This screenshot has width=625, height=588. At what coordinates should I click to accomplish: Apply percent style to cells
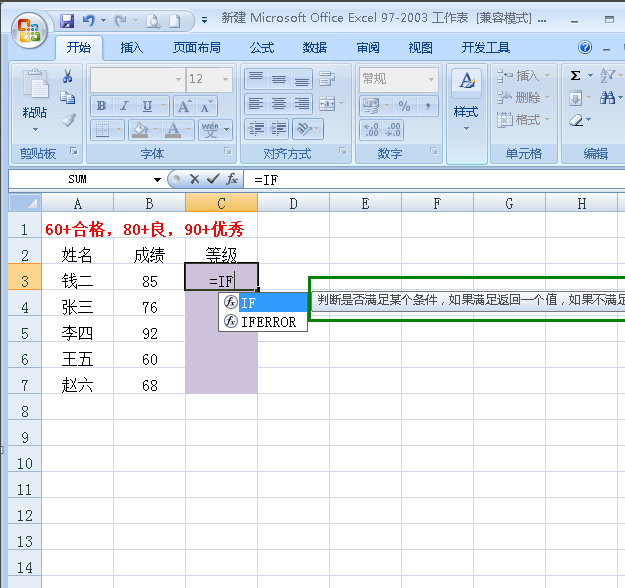click(x=404, y=106)
